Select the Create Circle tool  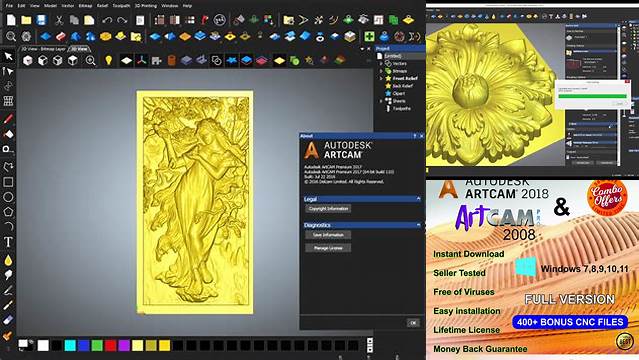(x=8, y=197)
